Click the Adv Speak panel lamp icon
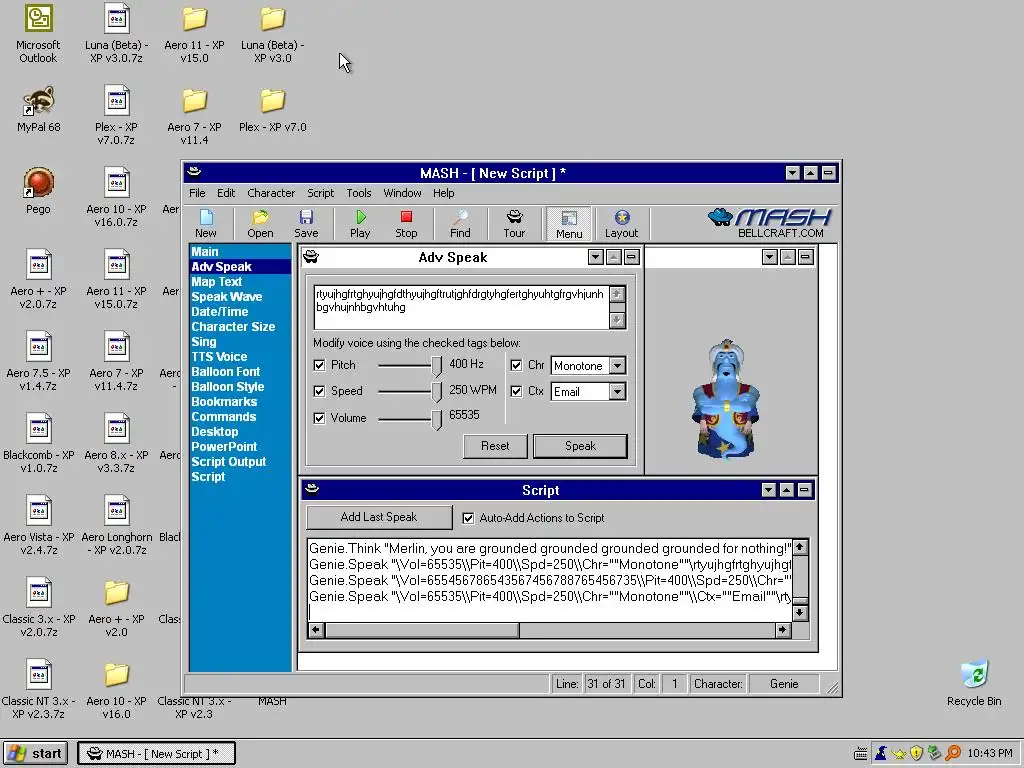This screenshot has height=768, width=1024. (x=311, y=257)
